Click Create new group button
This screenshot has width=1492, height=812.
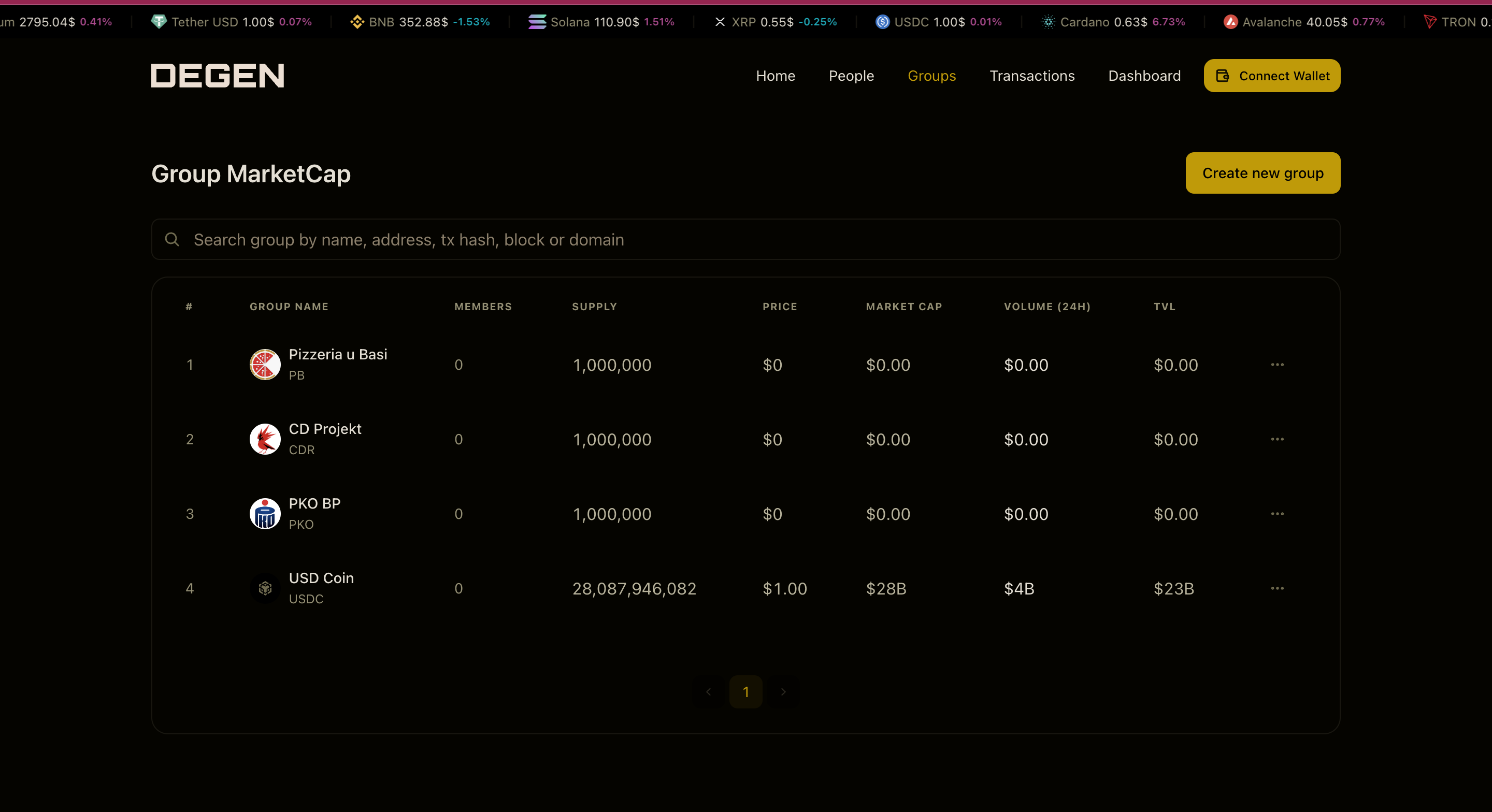point(1263,173)
